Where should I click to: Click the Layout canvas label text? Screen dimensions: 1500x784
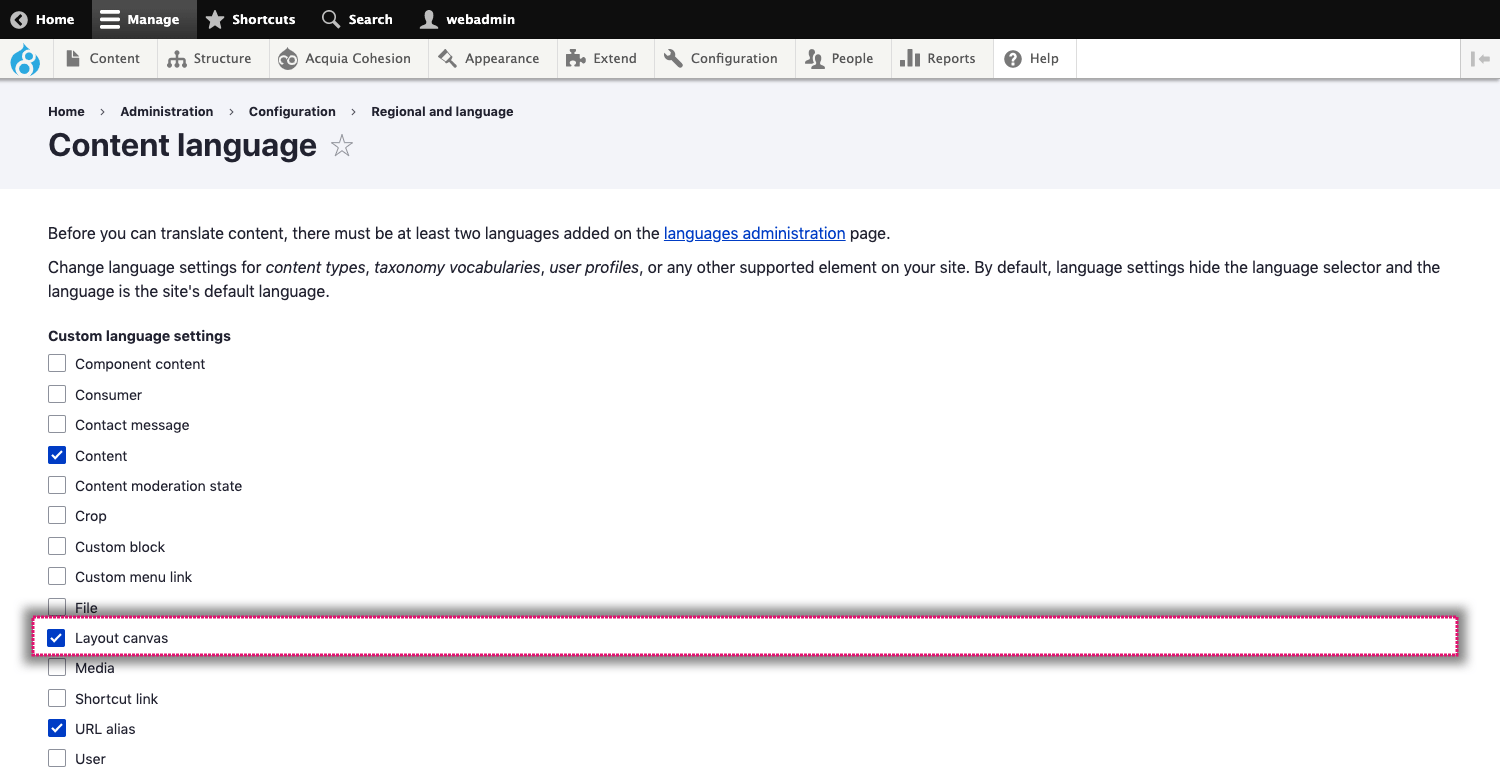point(122,638)
